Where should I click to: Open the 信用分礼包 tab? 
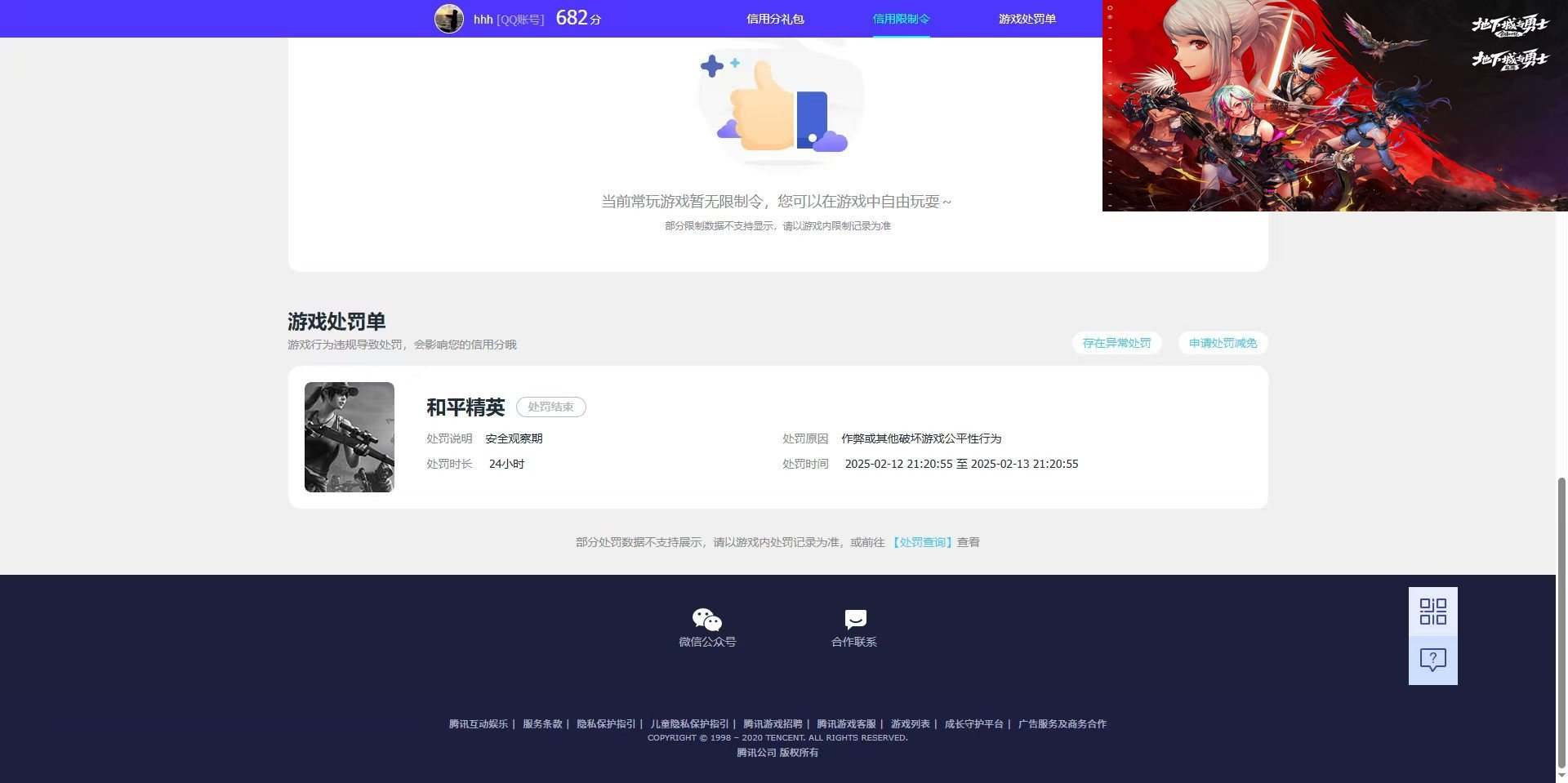point(775,19)
